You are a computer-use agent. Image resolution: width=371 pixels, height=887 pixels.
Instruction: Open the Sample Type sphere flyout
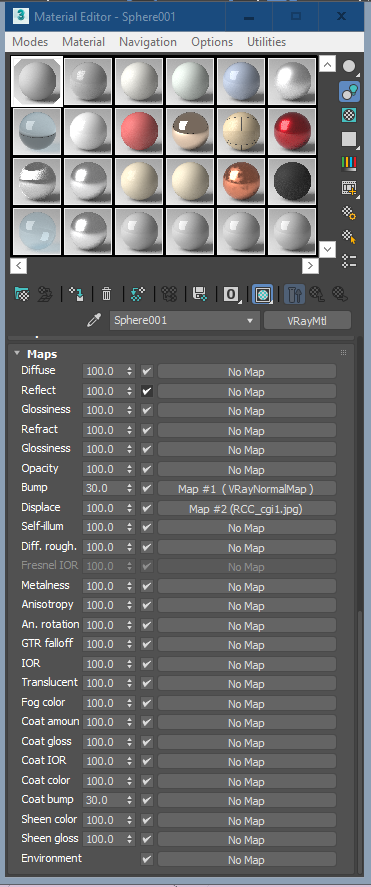point(350,67)
